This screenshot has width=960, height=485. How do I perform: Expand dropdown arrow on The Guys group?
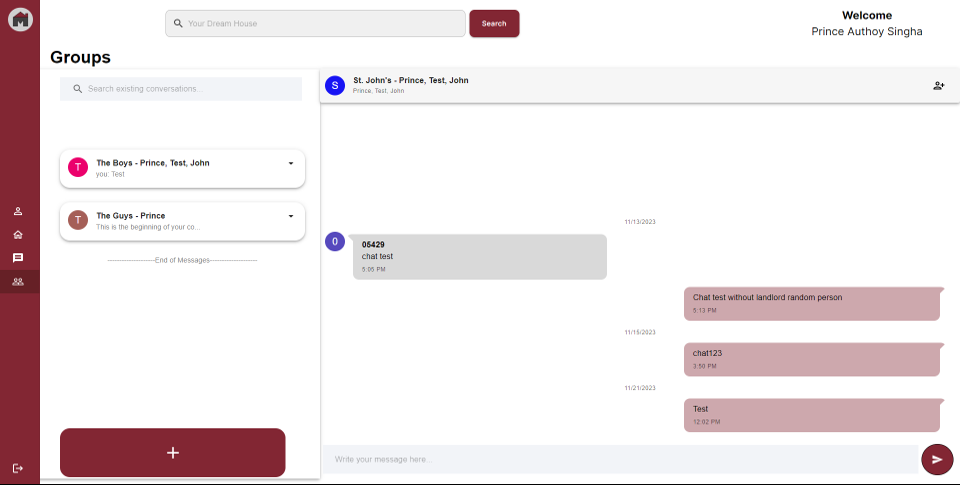(291, 216)
